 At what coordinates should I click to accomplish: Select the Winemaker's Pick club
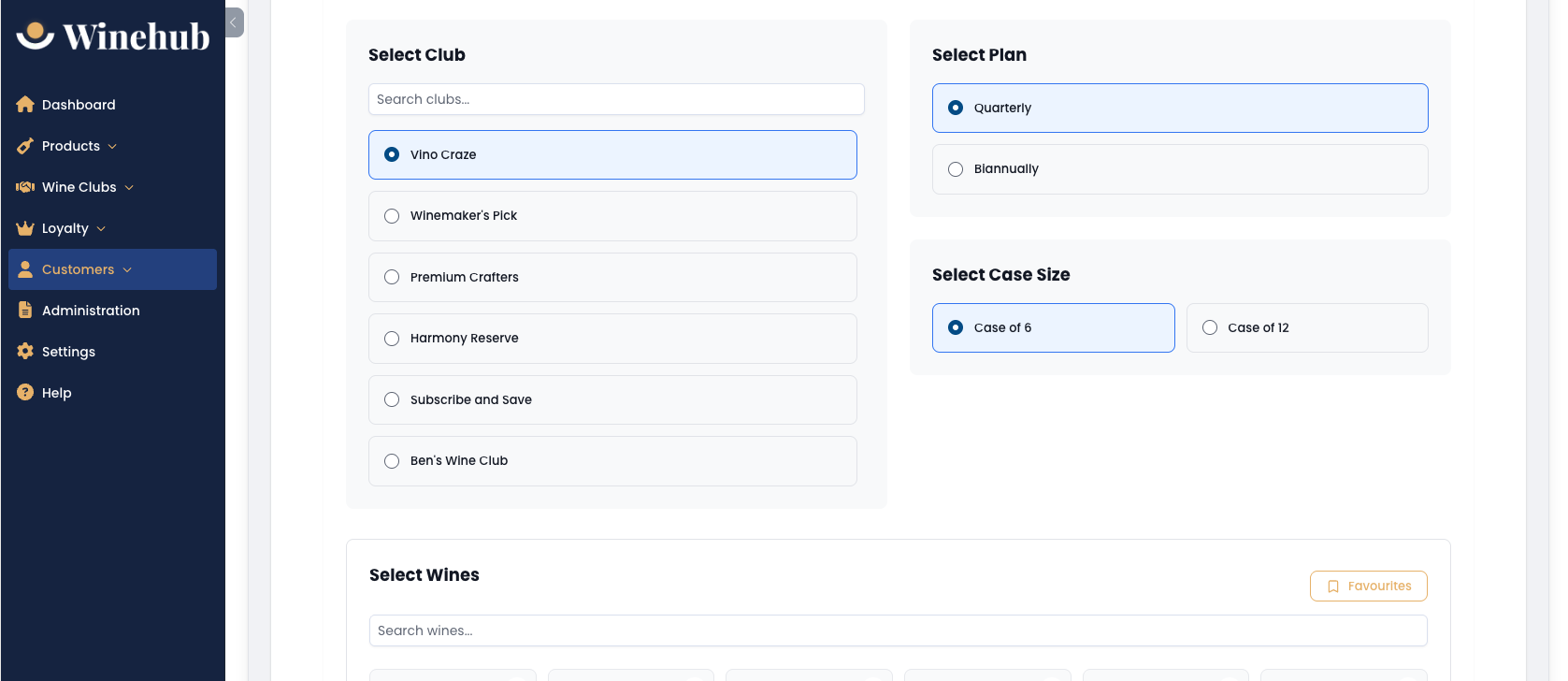pos(612,216)
